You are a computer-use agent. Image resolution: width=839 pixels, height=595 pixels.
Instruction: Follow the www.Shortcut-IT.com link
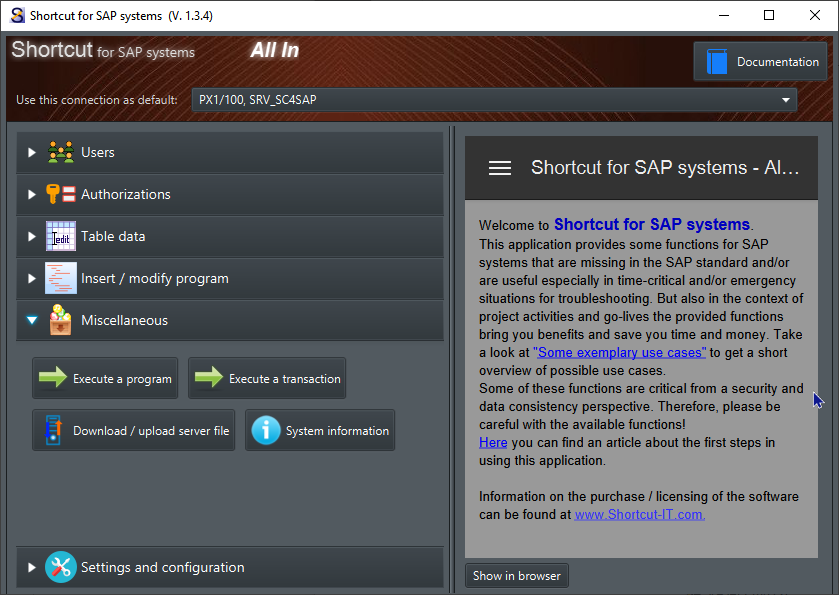pos(640,514)
